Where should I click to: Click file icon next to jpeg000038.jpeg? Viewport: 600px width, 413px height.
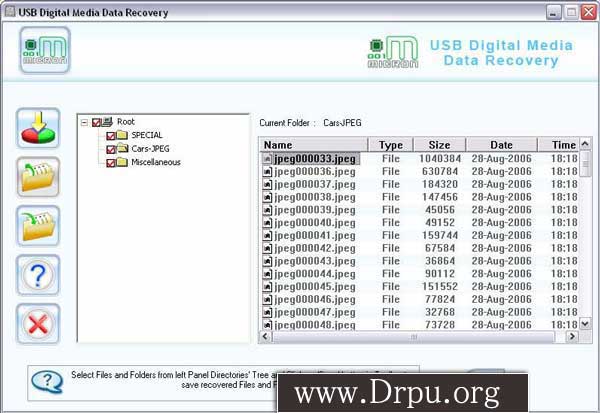click(267, 197)
